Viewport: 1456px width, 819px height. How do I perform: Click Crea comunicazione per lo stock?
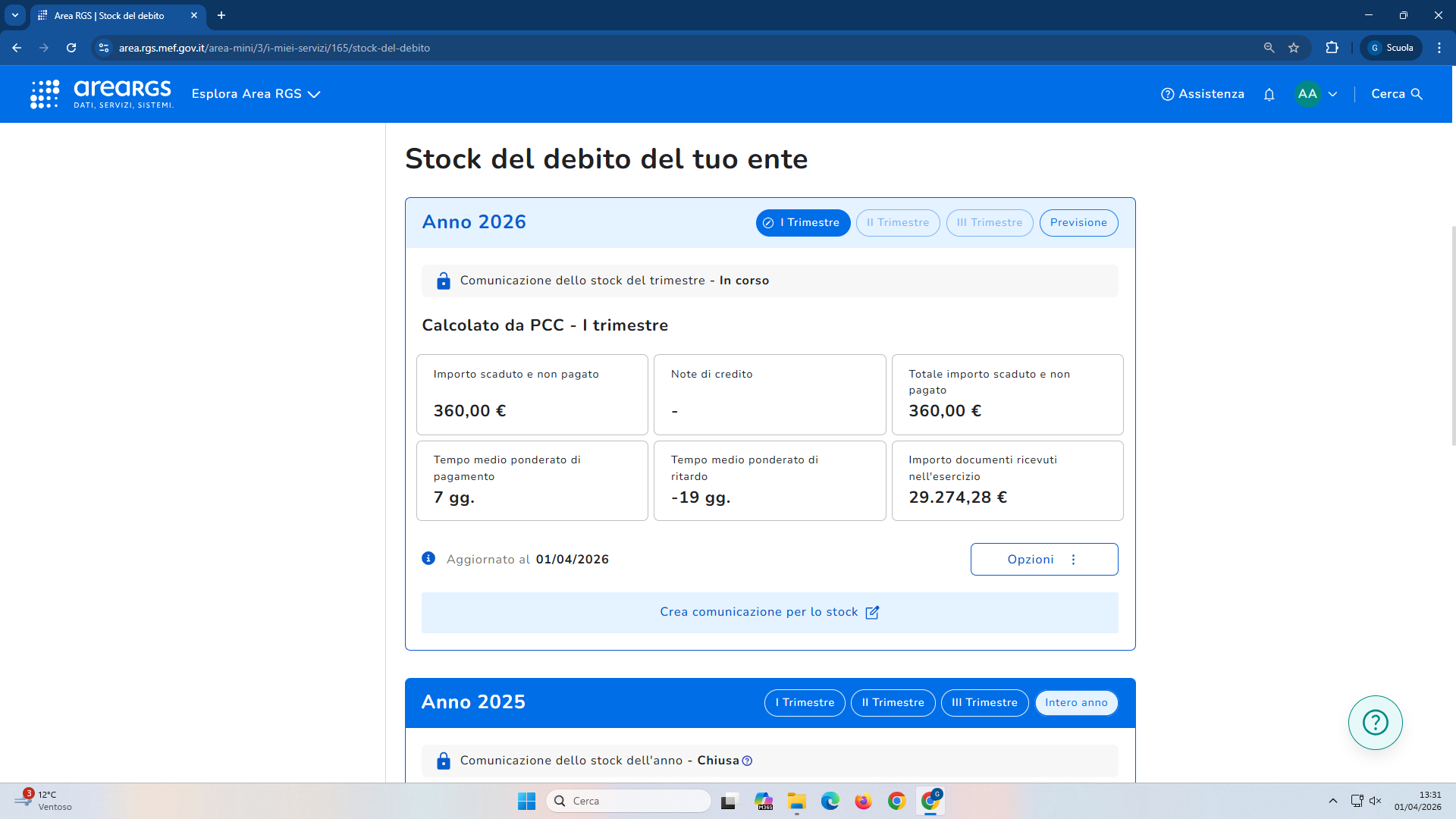click(769, 613)
